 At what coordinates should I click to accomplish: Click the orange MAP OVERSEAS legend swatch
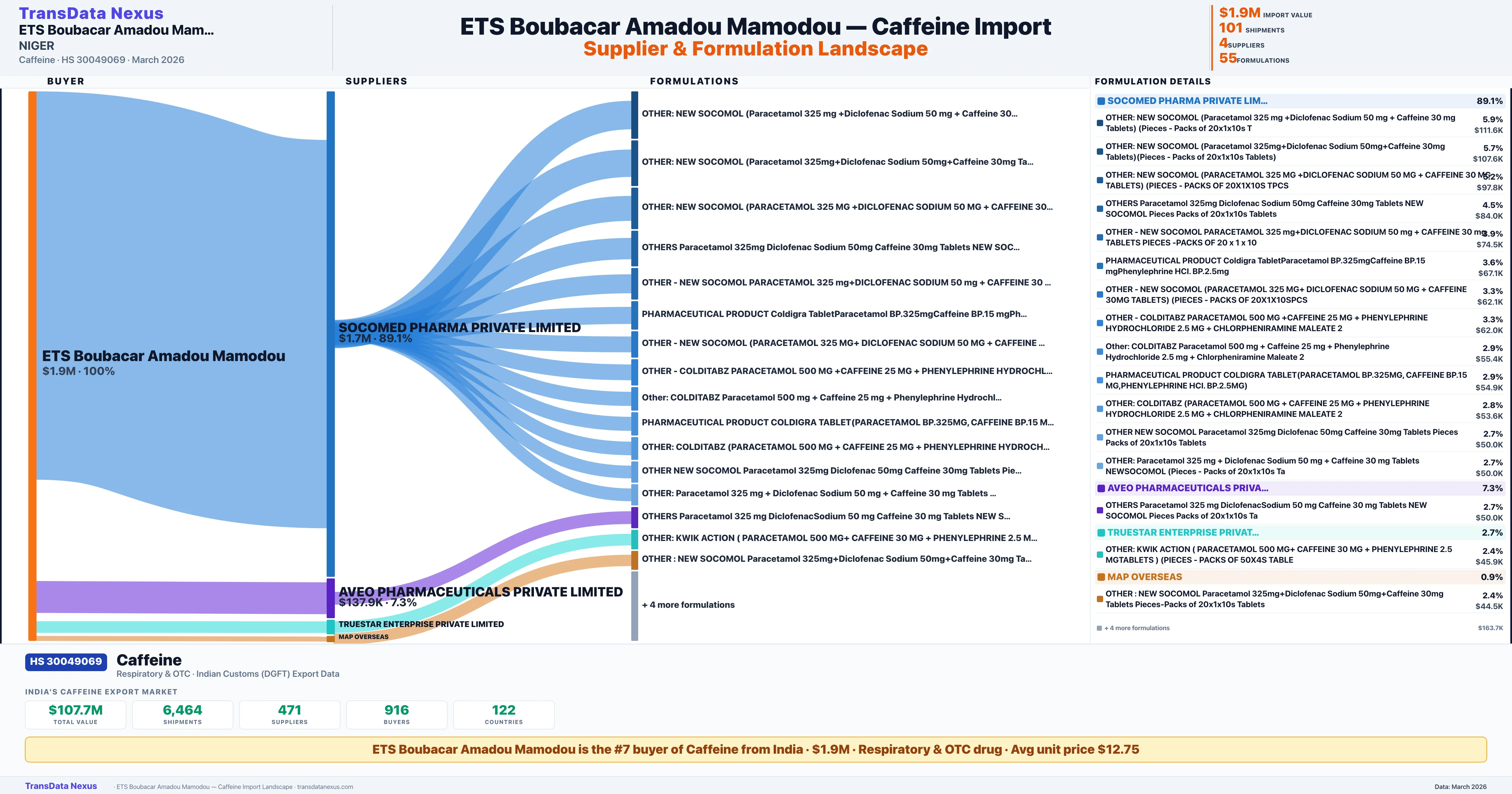[x=1101, y=577]
